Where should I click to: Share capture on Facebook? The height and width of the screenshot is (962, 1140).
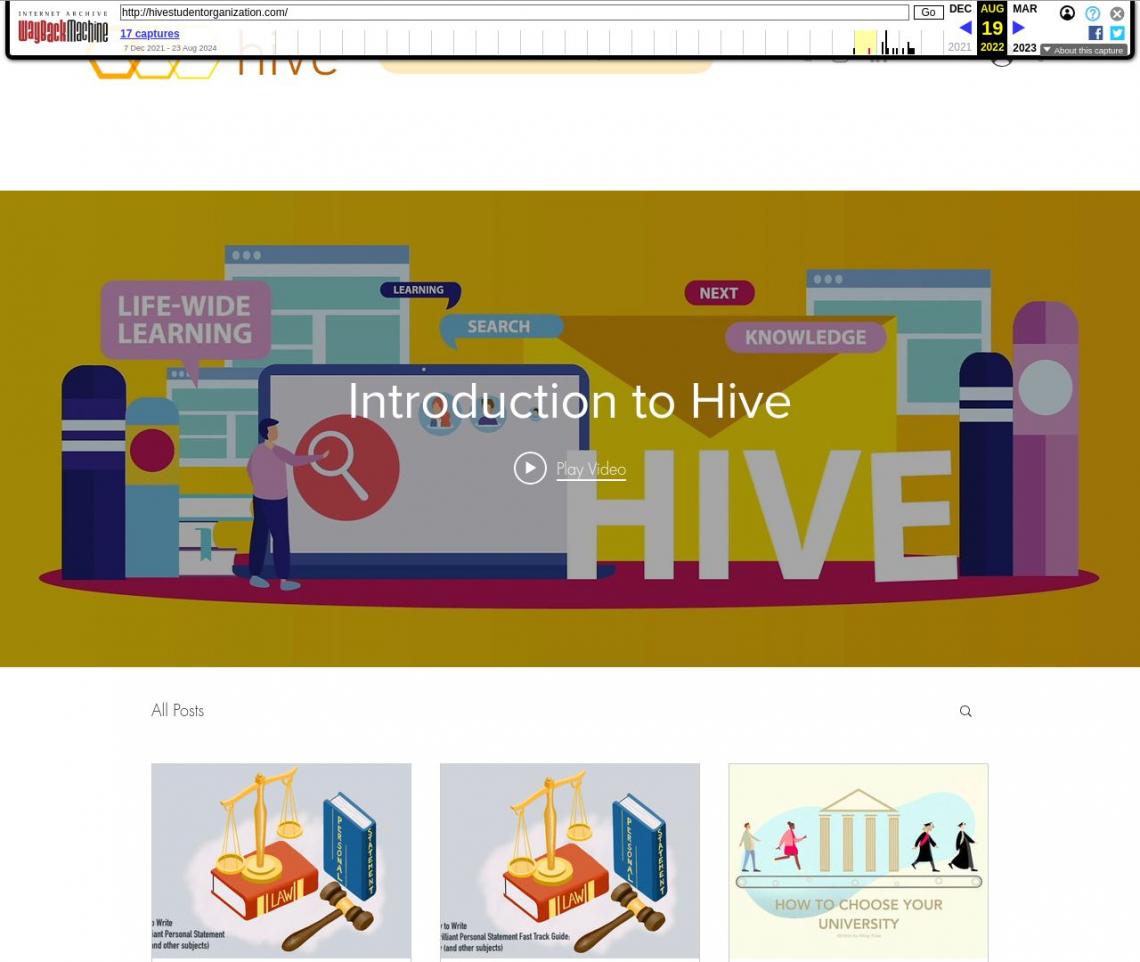[x=1095, y=33]
